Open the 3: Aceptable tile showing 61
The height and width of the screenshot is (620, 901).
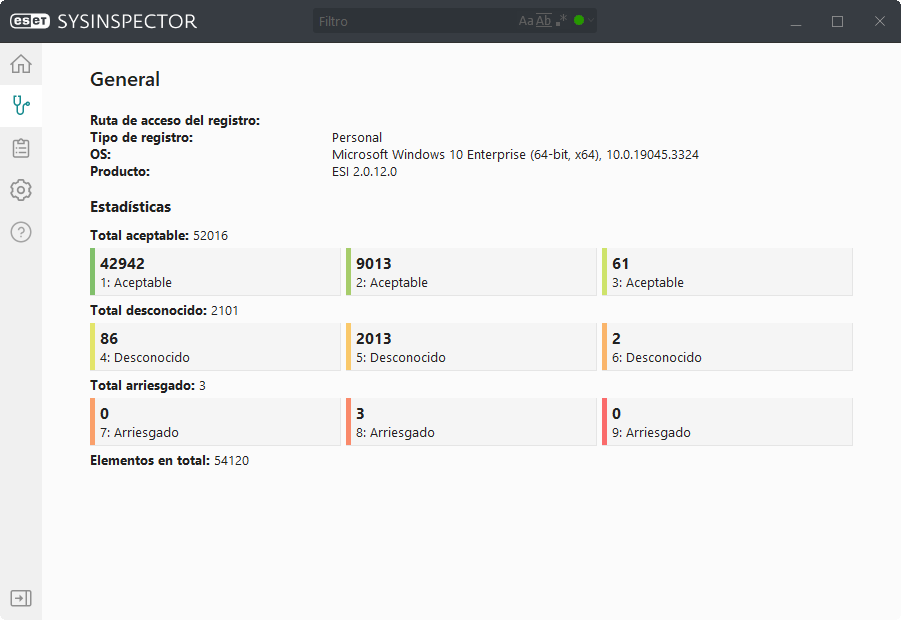[x=727, y=272]
